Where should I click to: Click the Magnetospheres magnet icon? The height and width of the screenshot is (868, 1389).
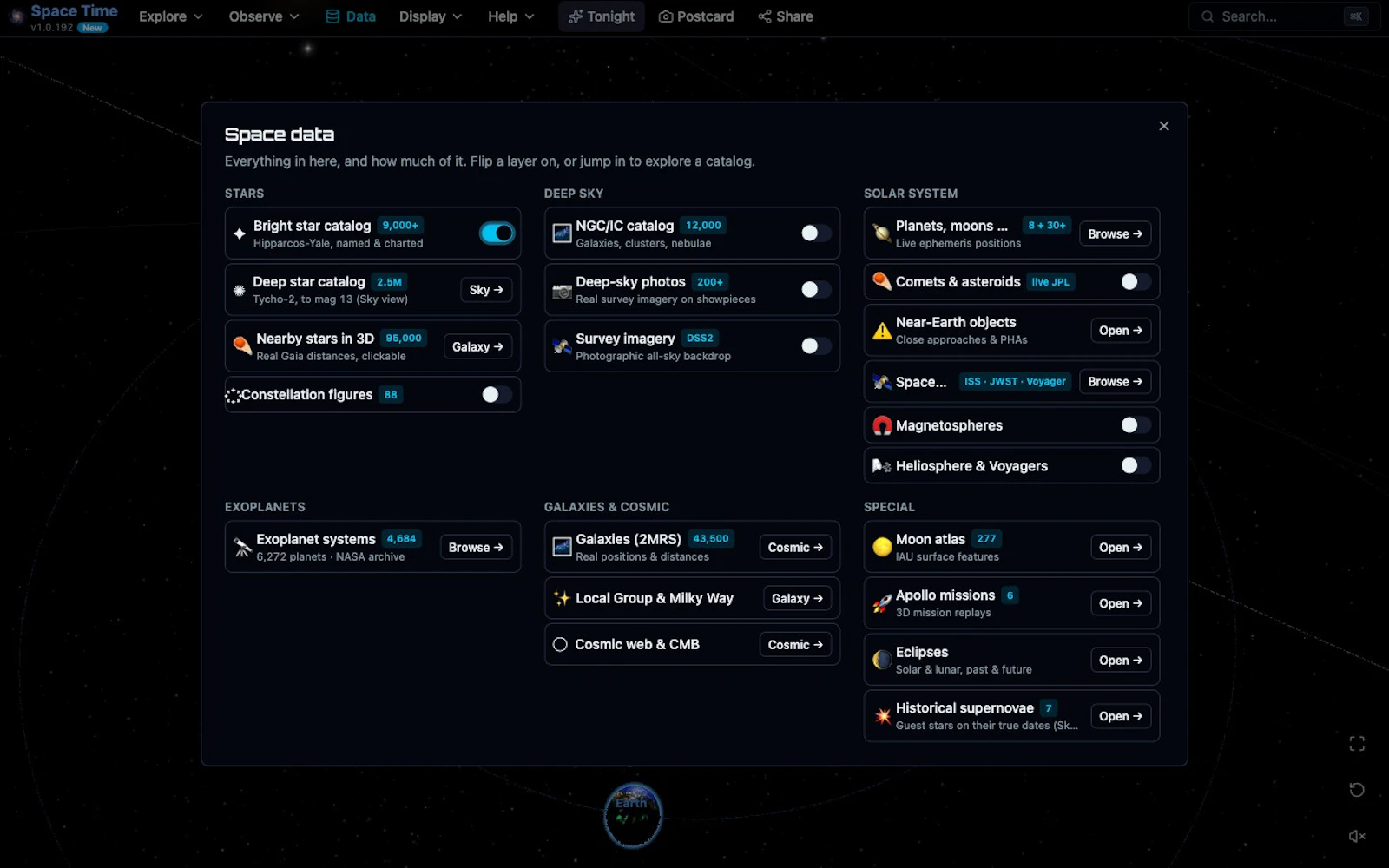point(882,425)
